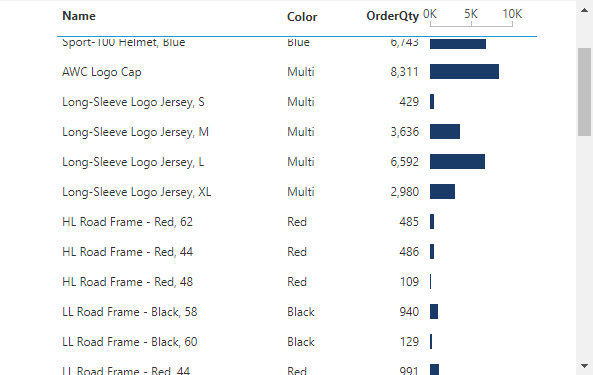
Task: Click the 6,592 bar for Jersey L
Action: click(457, 162)
